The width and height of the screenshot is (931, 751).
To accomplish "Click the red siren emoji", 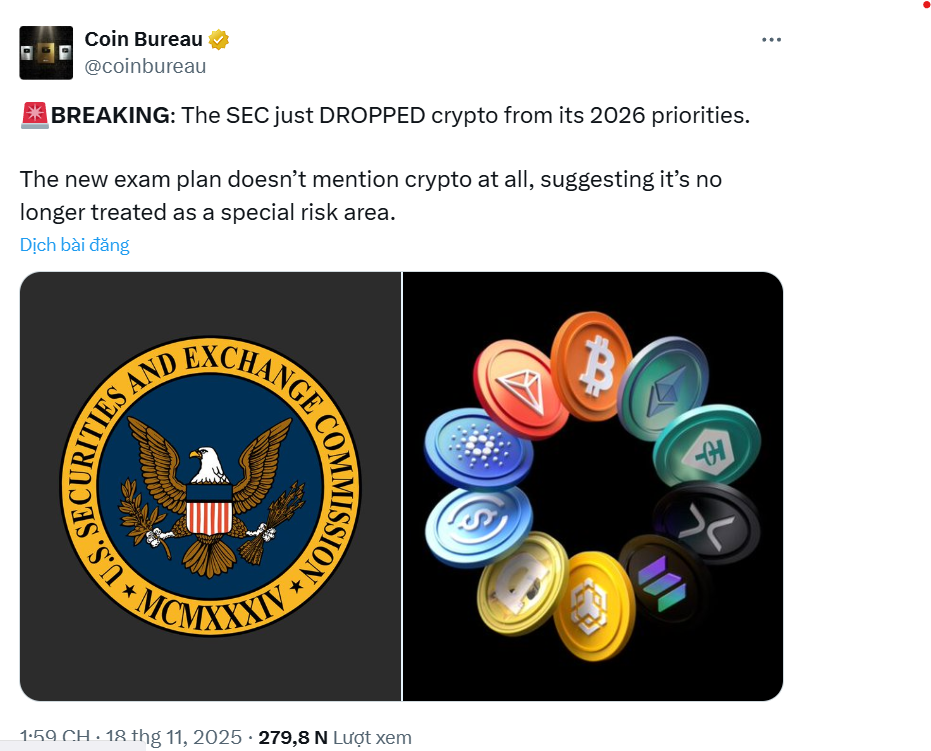I will [x=34, y=115].
